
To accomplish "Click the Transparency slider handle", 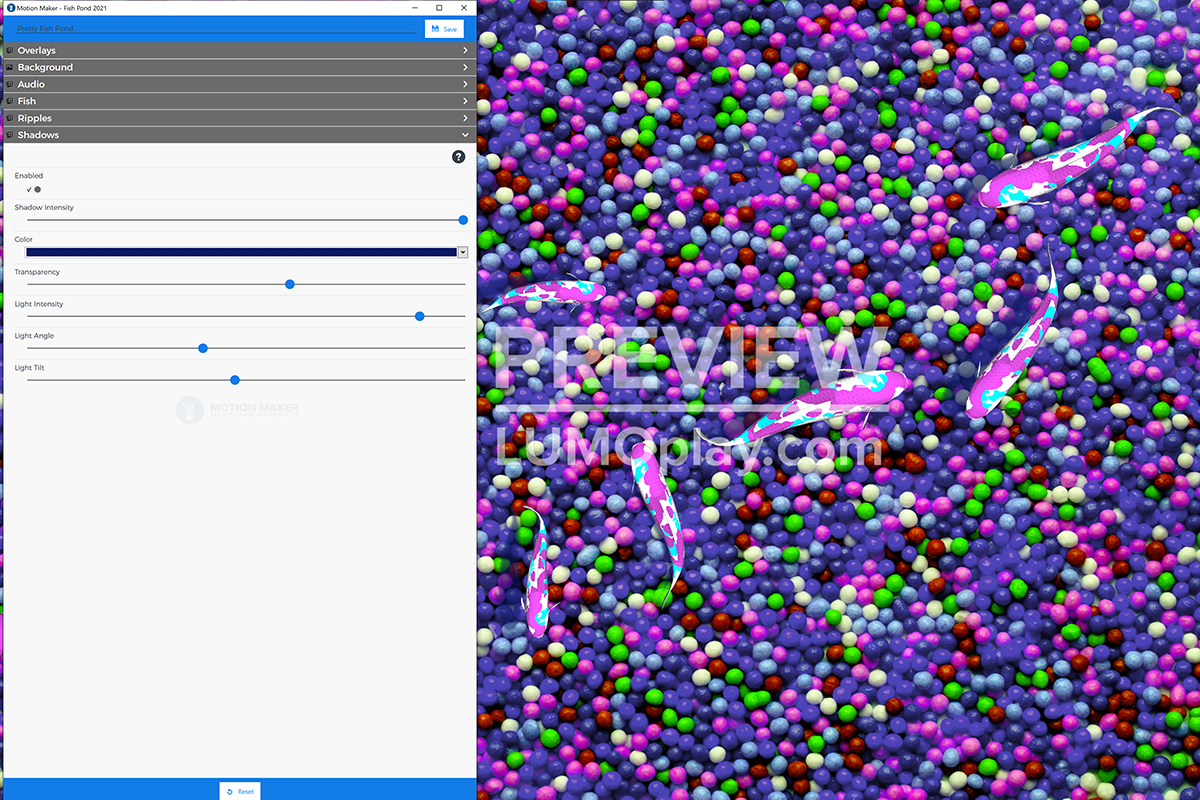I will point(290,284).
